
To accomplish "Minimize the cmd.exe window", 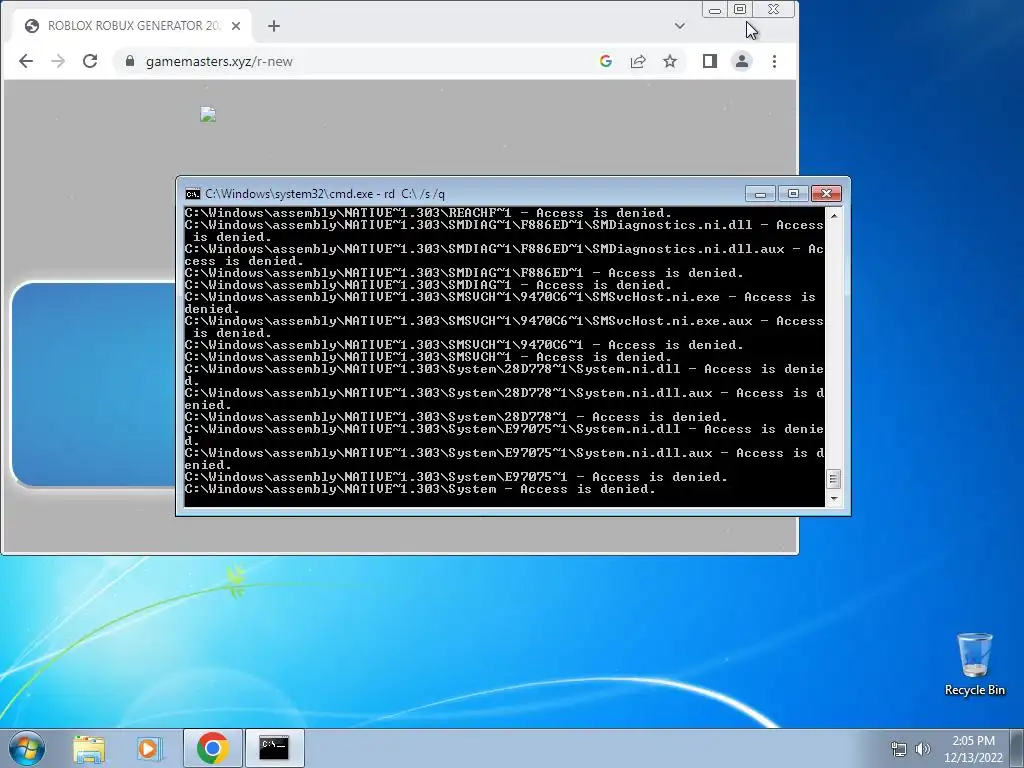I will pyautogui.click(x=760, y=194).
